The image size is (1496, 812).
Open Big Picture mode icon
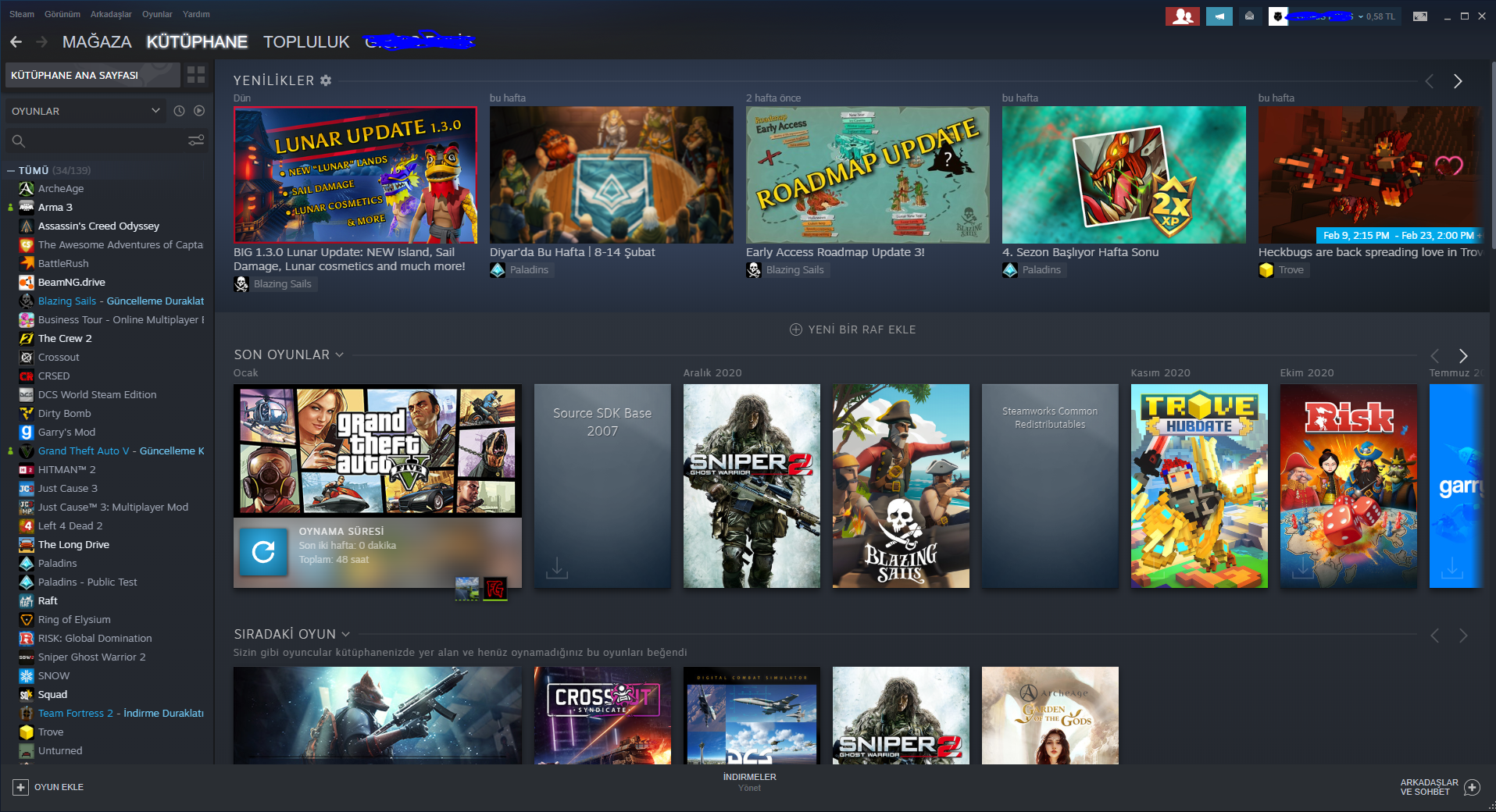point(1420,16)
